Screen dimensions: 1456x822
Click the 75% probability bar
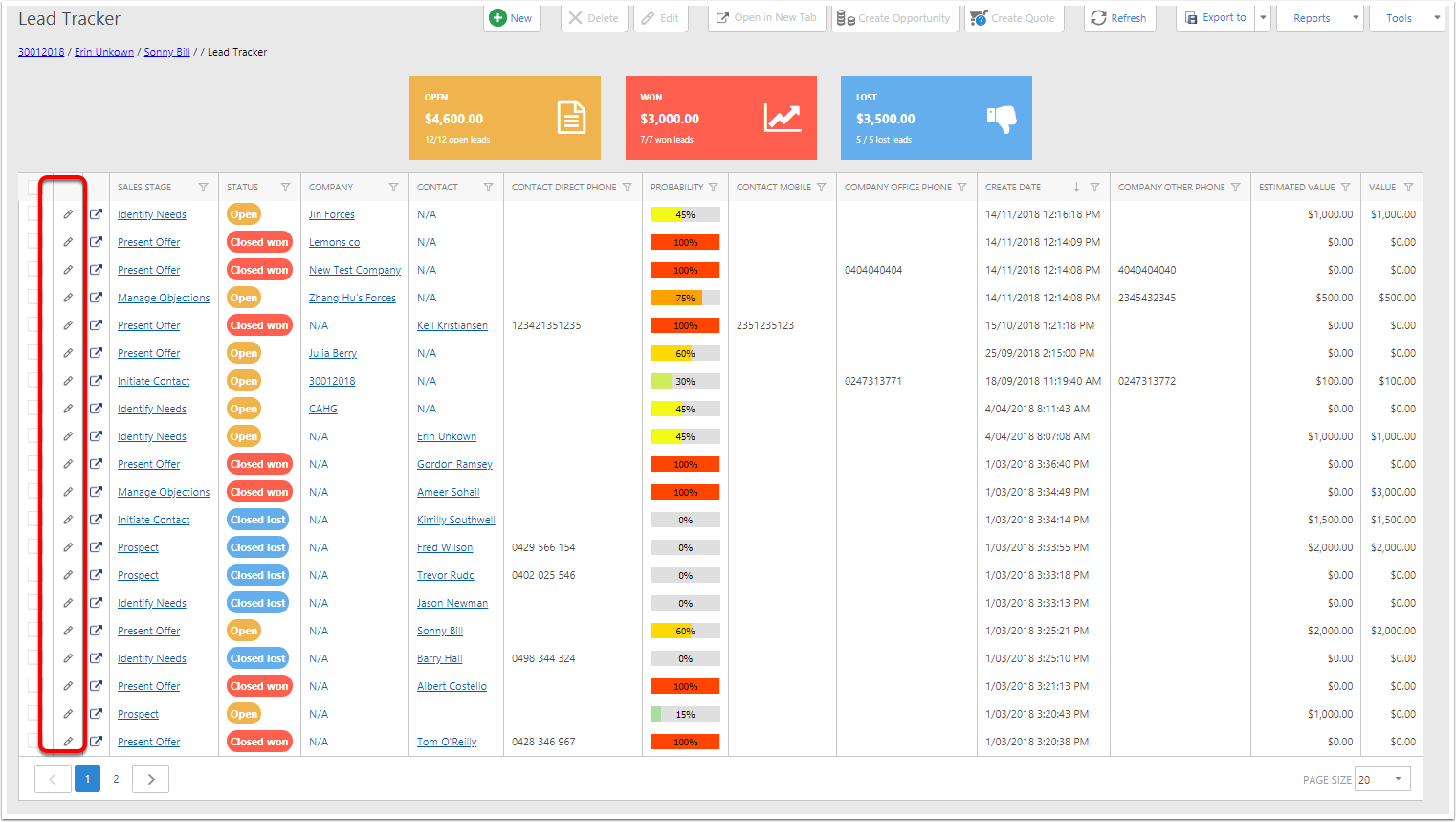(x=685, y=298)
